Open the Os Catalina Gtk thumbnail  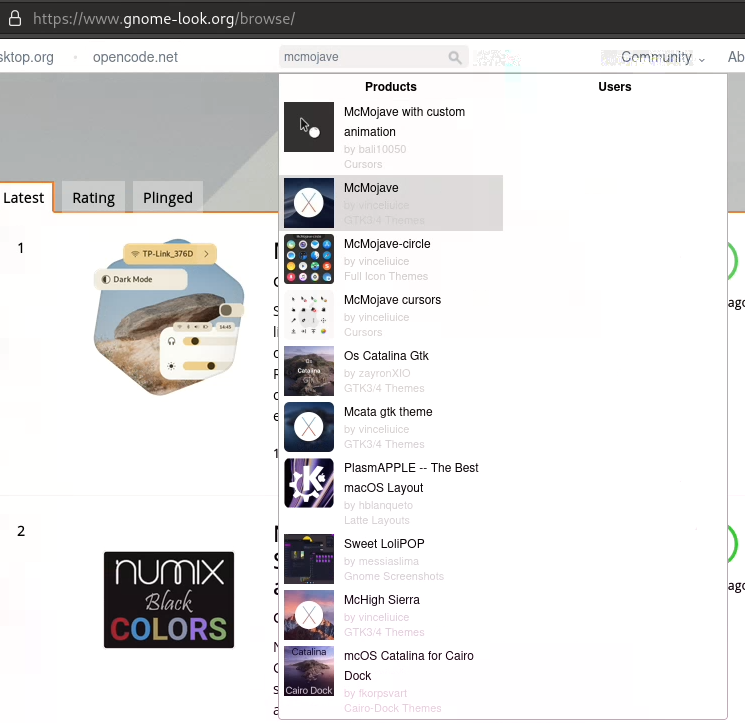point(309,371)
